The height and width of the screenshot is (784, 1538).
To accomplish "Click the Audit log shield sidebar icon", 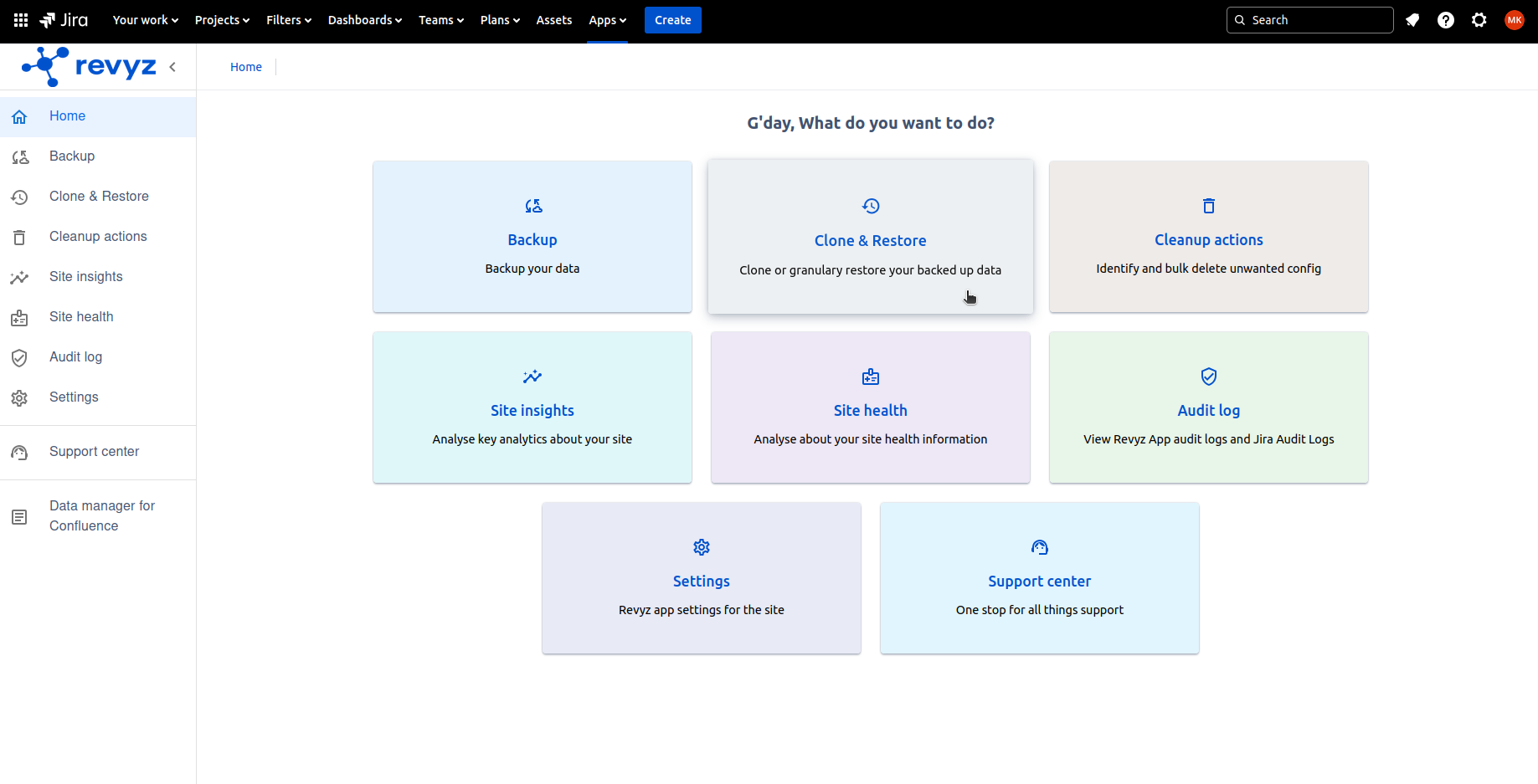I will point(20,357).
